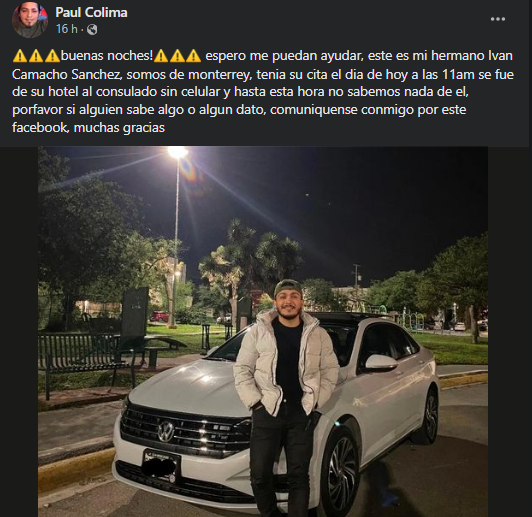This screenshot has width=532, height=517.
Task: Click the man's face in the photo
Action: pyautogui.click(x=287, y=302)
